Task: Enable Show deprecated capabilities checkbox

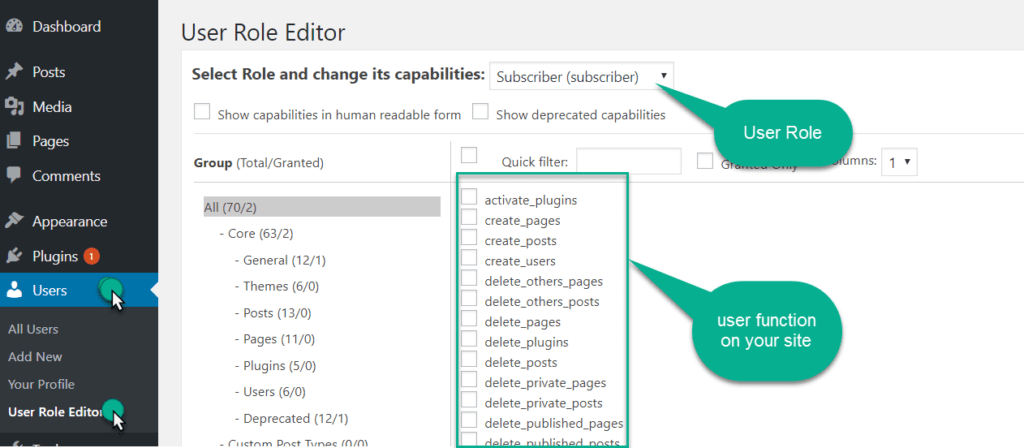Action: [481, 112]
